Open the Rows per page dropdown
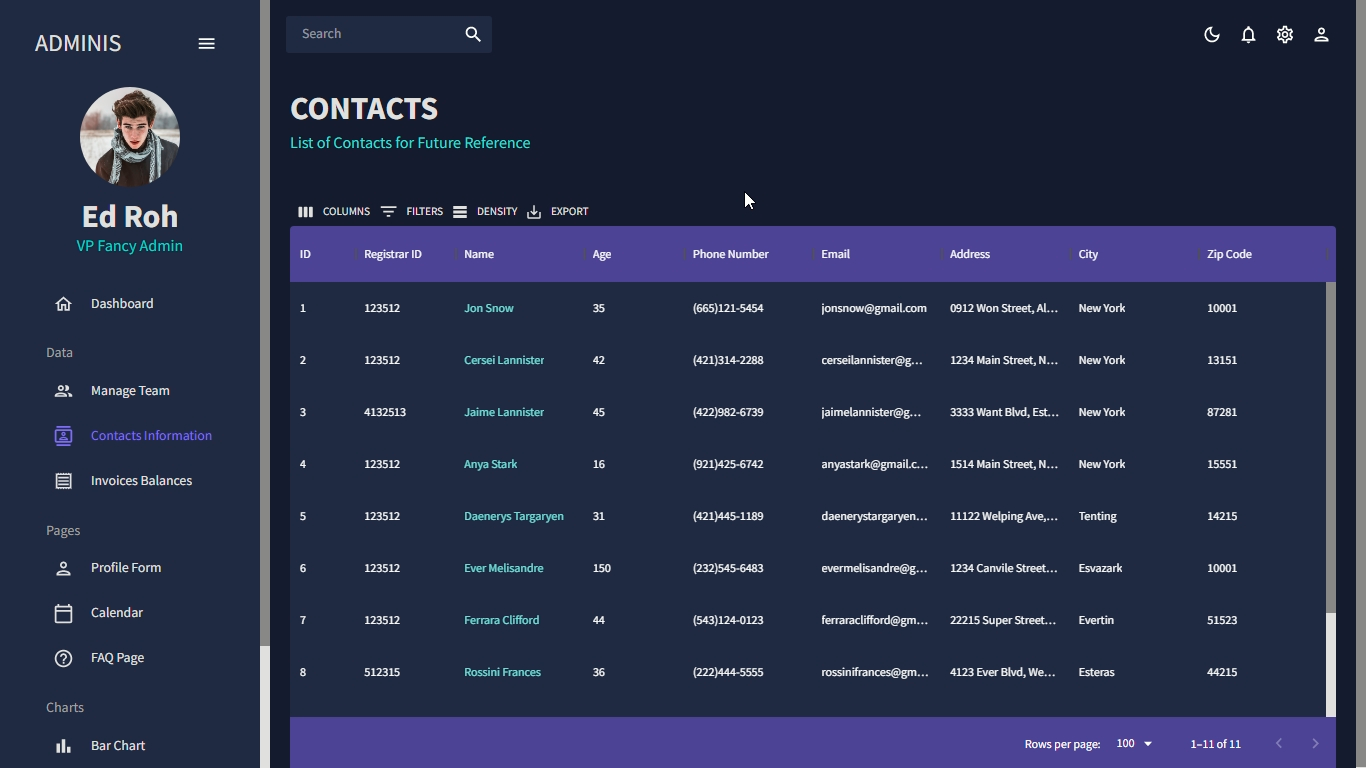1366x768 pixels. [x=1133, y=744]
